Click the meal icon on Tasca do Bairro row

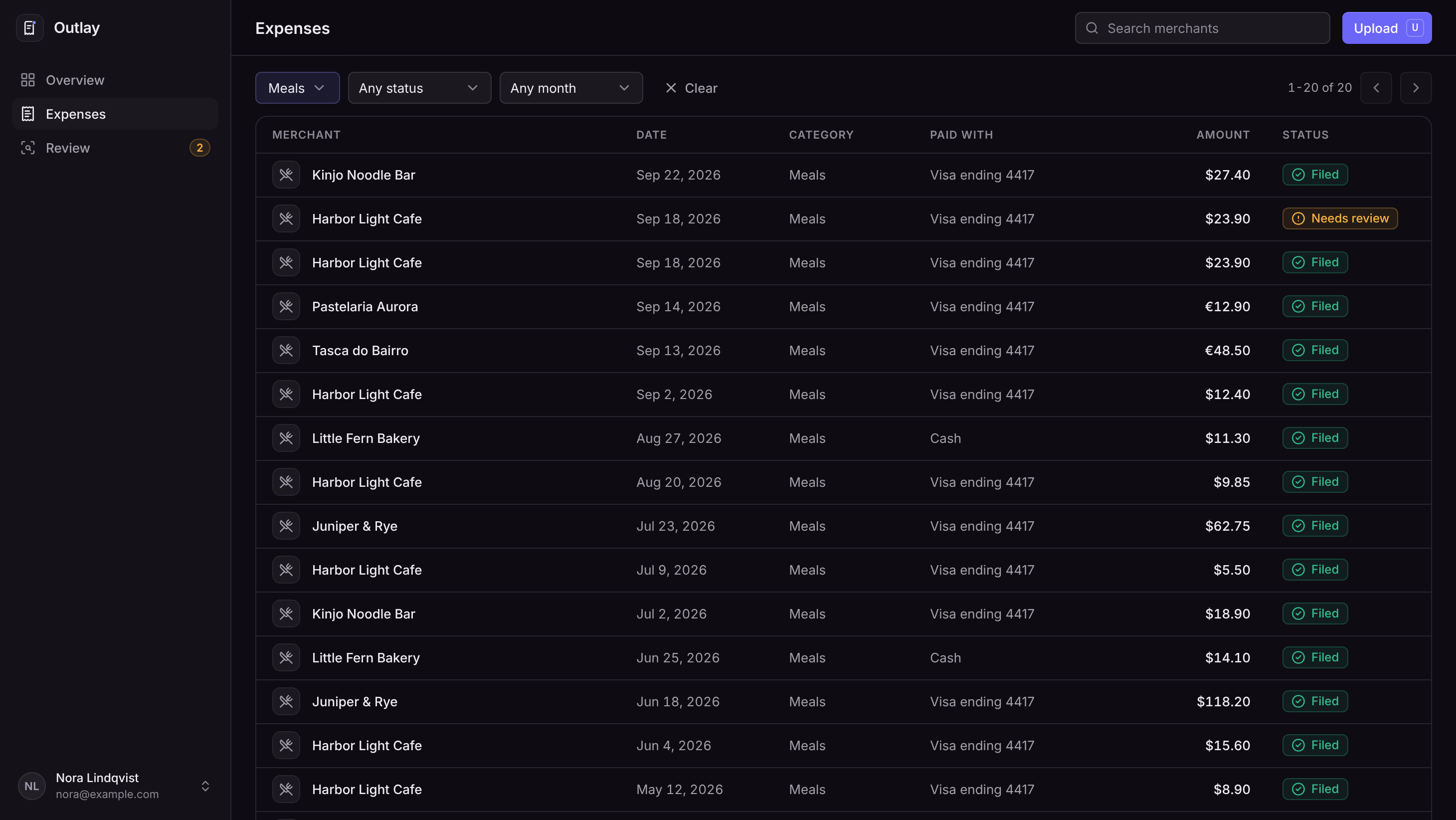pos(286,350)
